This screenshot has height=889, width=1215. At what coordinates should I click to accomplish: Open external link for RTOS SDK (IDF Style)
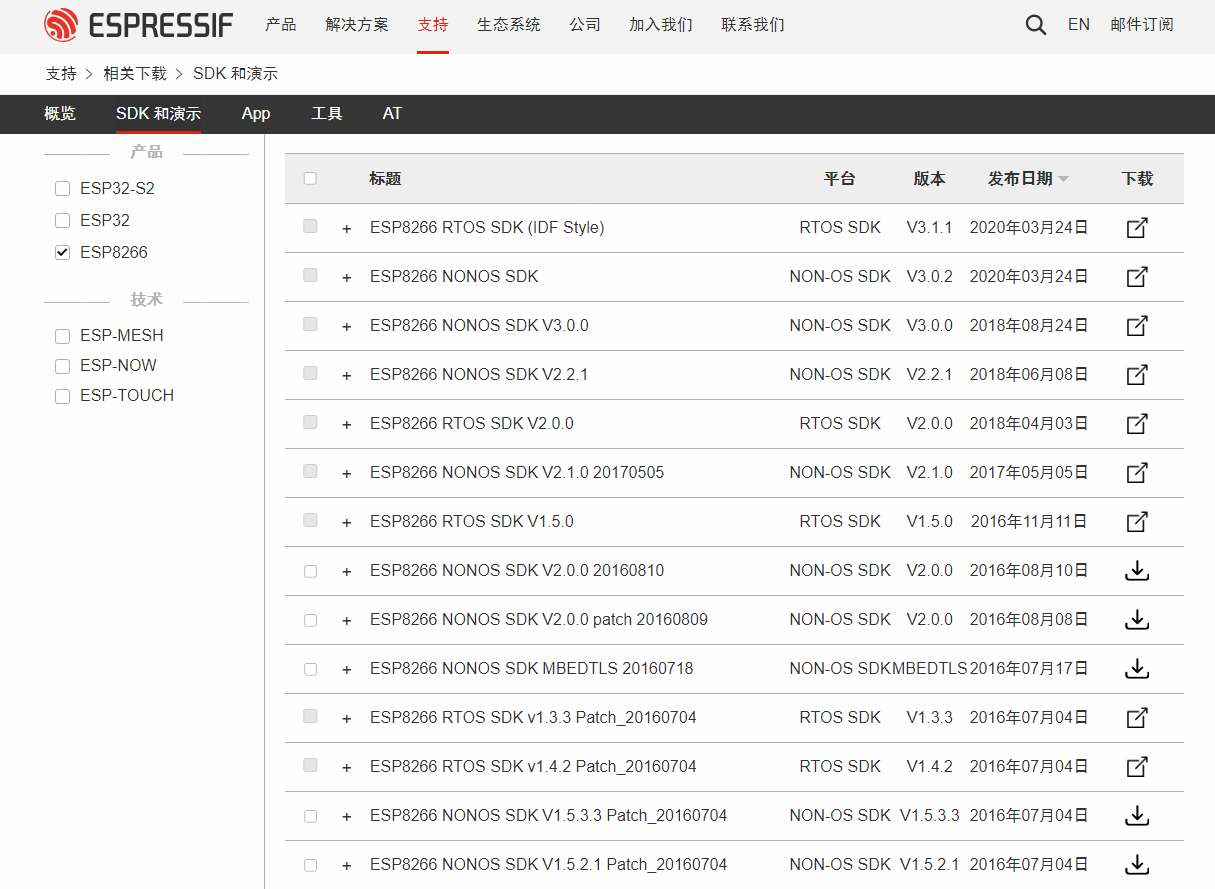point(1137,228)
